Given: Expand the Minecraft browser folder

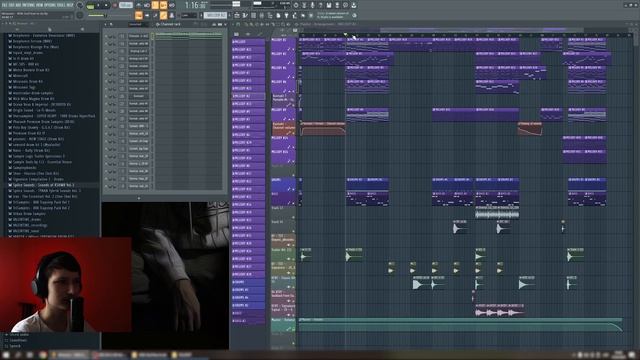Looking at the screenshot, I should click(20, 76).
